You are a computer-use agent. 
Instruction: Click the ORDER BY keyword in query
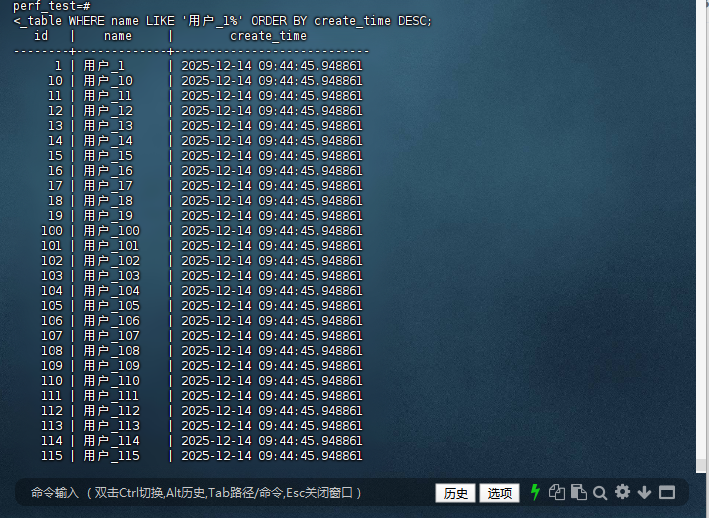[x=279, y=21]
